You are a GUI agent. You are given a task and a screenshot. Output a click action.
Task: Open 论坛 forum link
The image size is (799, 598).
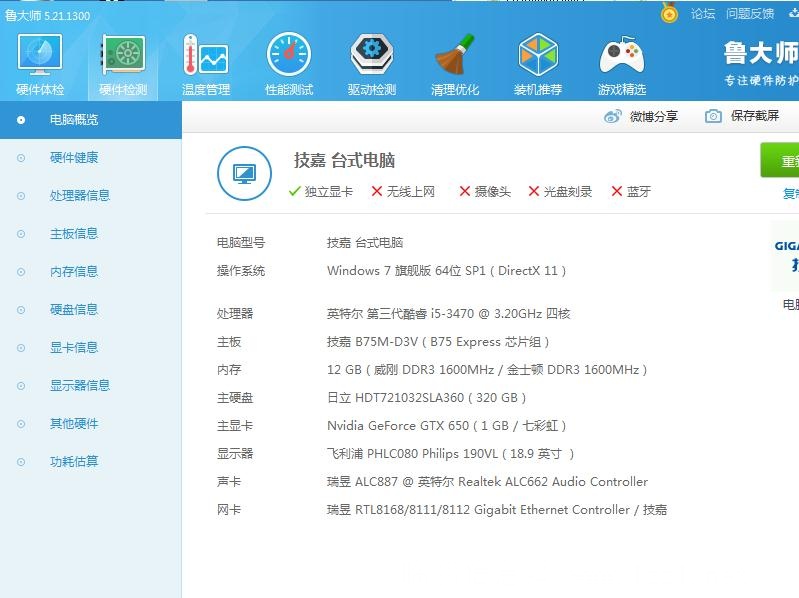(703, 14)
